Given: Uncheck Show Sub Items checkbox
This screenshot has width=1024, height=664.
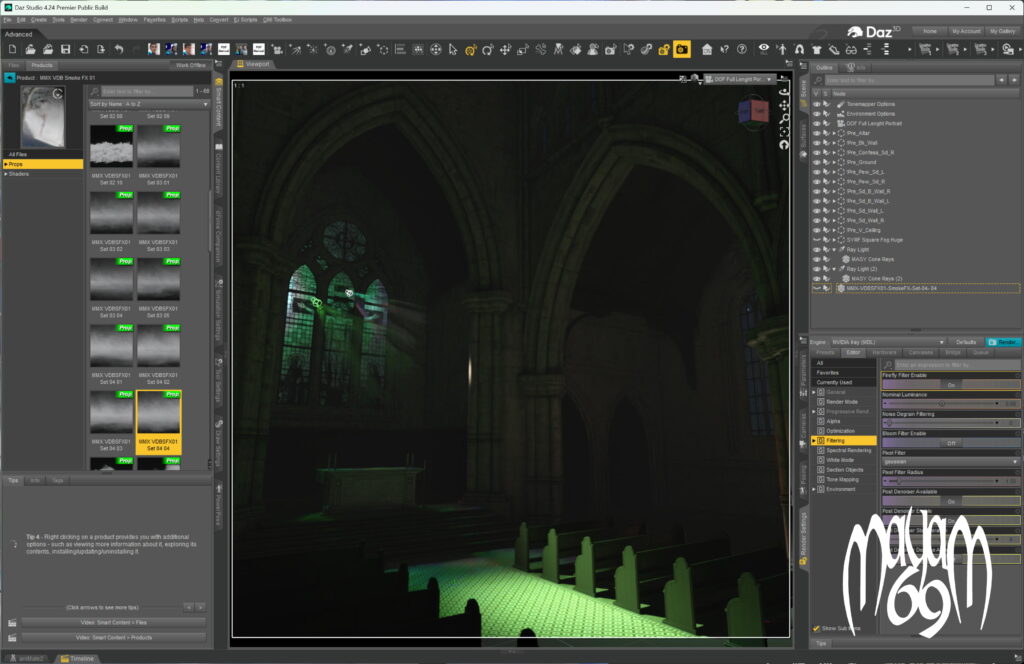Looking at the screenshot, I should (816, 628).
